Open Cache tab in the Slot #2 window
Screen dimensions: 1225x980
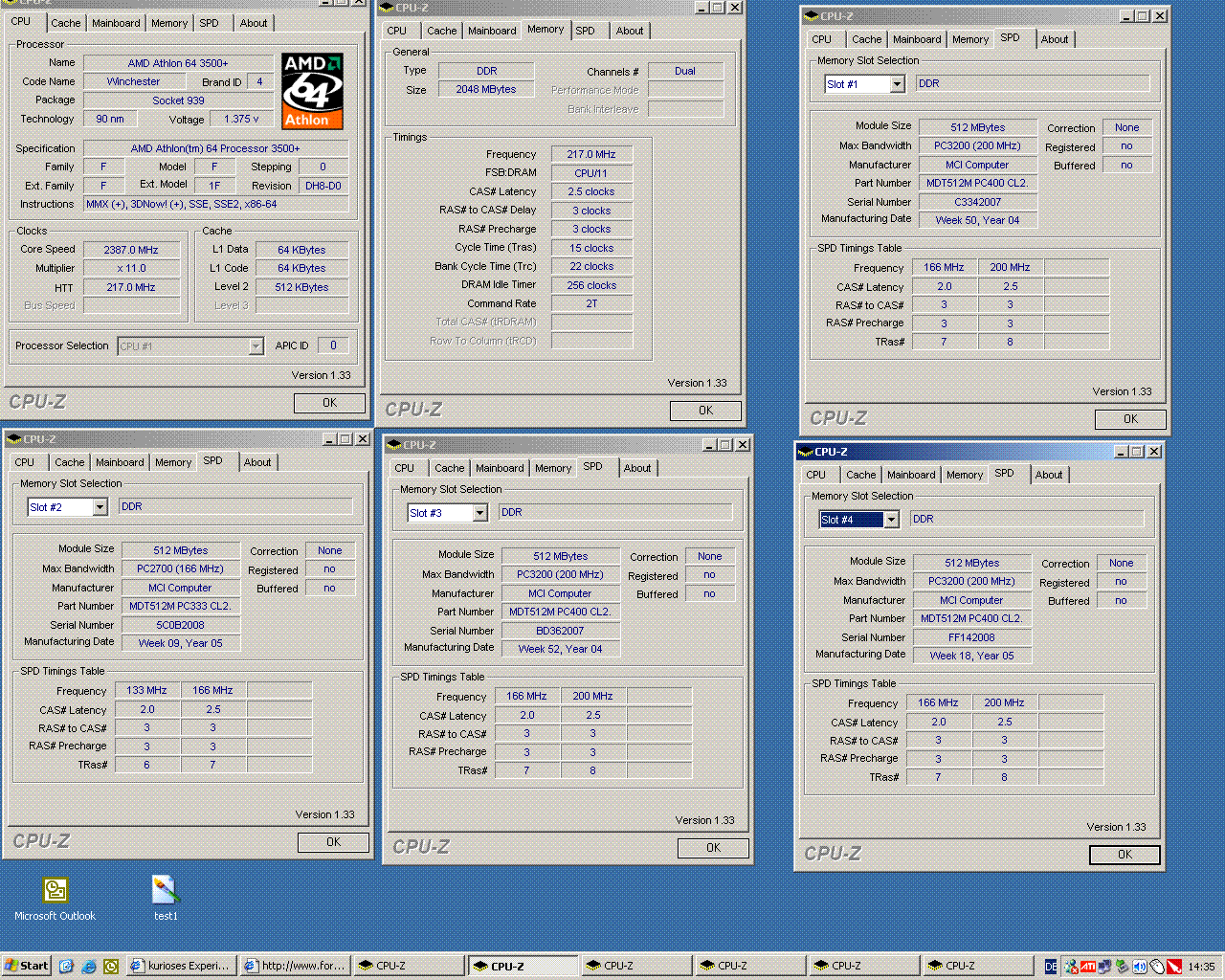[x=70, y=462]
